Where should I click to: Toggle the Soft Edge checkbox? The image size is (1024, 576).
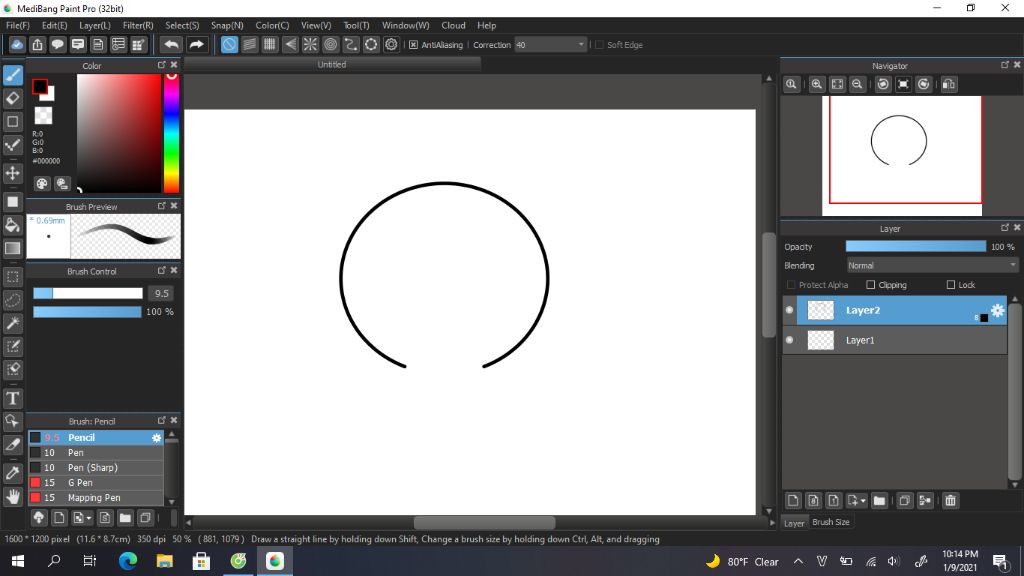pos(599,45)
